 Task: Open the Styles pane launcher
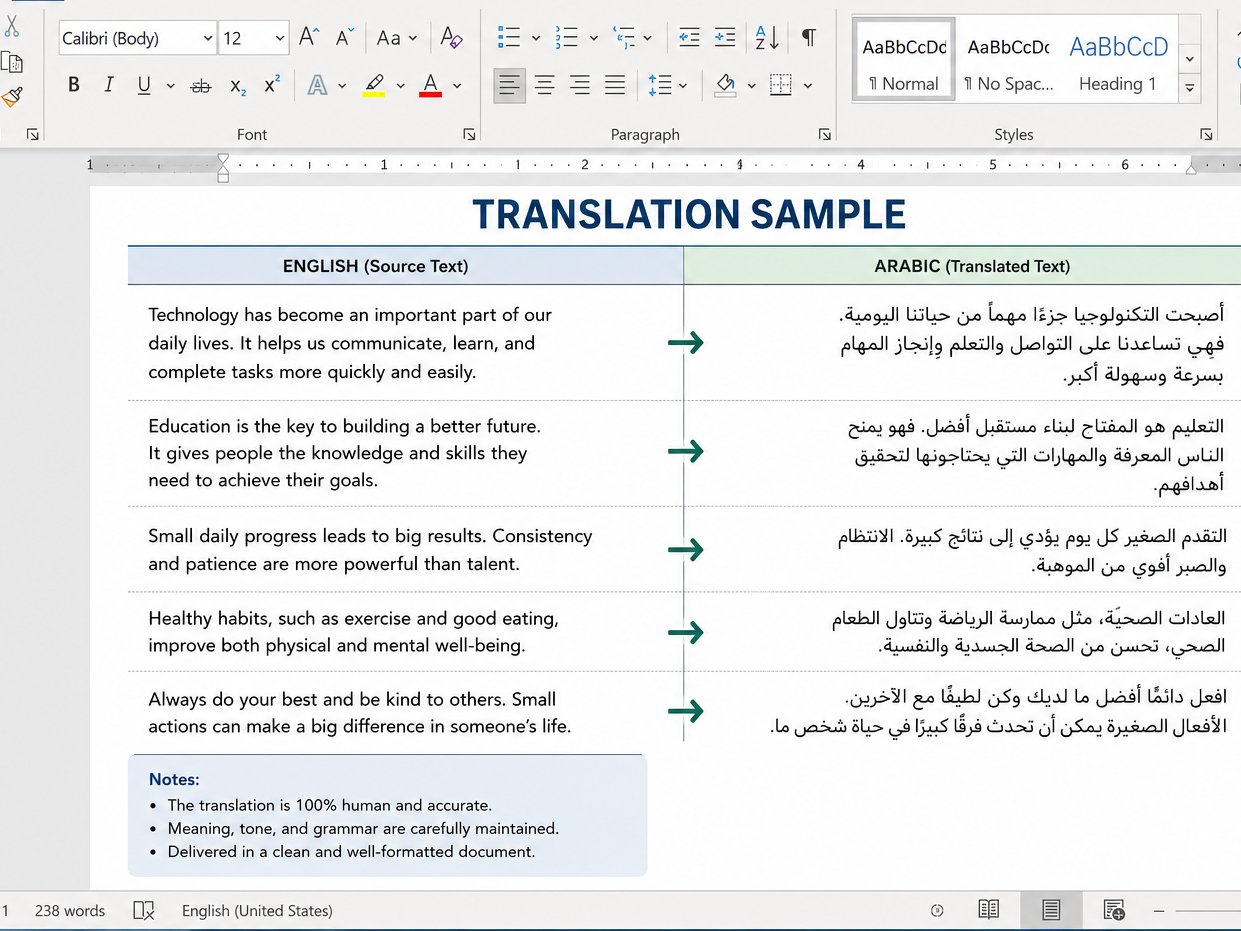1206,134
